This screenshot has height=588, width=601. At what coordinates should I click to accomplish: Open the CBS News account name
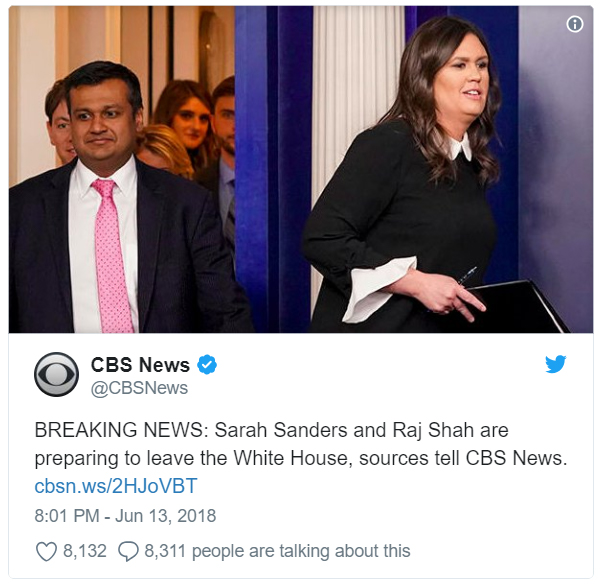(x=140, y=365)
